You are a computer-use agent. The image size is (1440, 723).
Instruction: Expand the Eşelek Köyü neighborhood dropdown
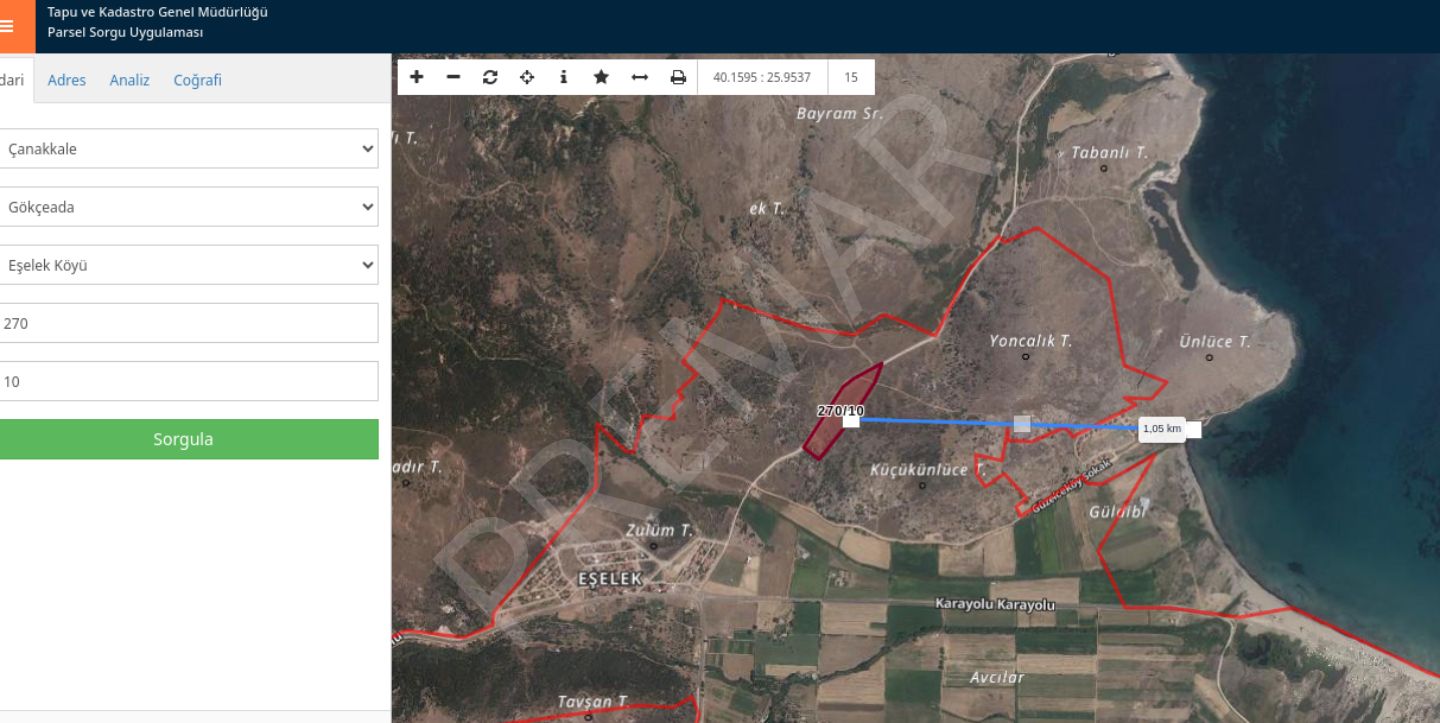(x=189, y=265)
